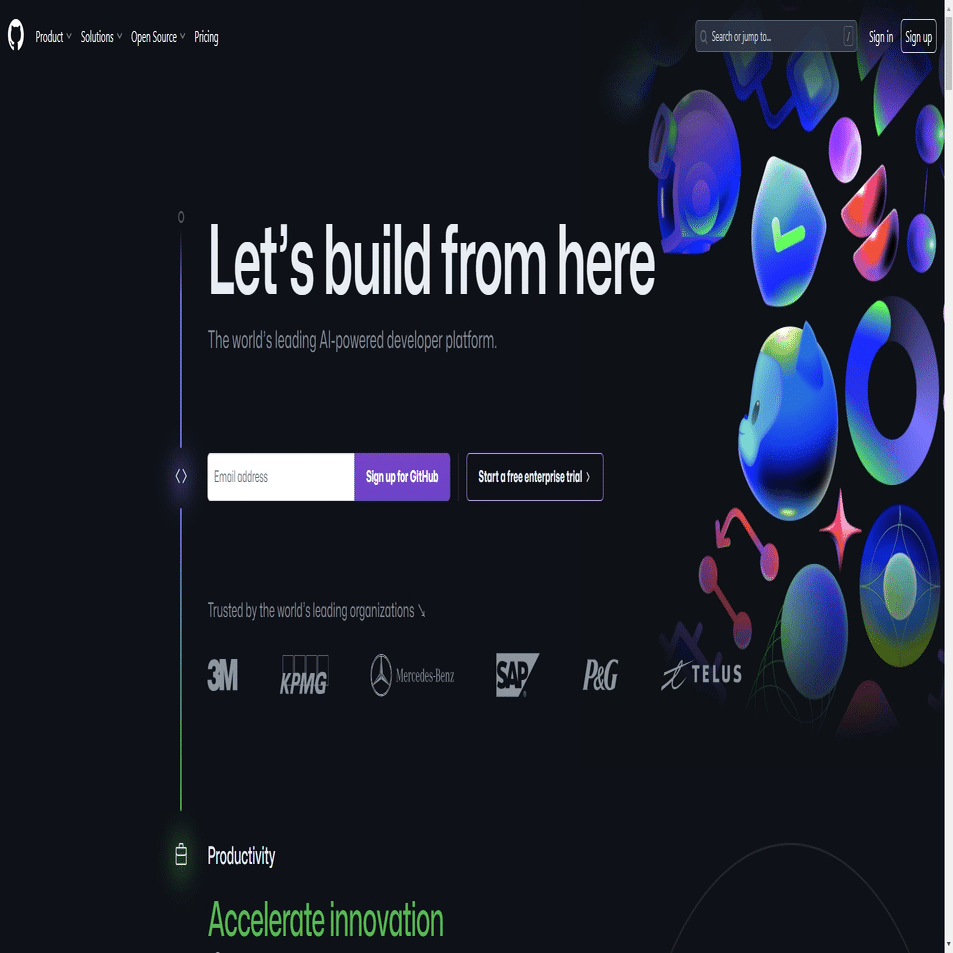Click Sign up for GitHub button
This screenshot has width=953, height=953.
(402, 476)
